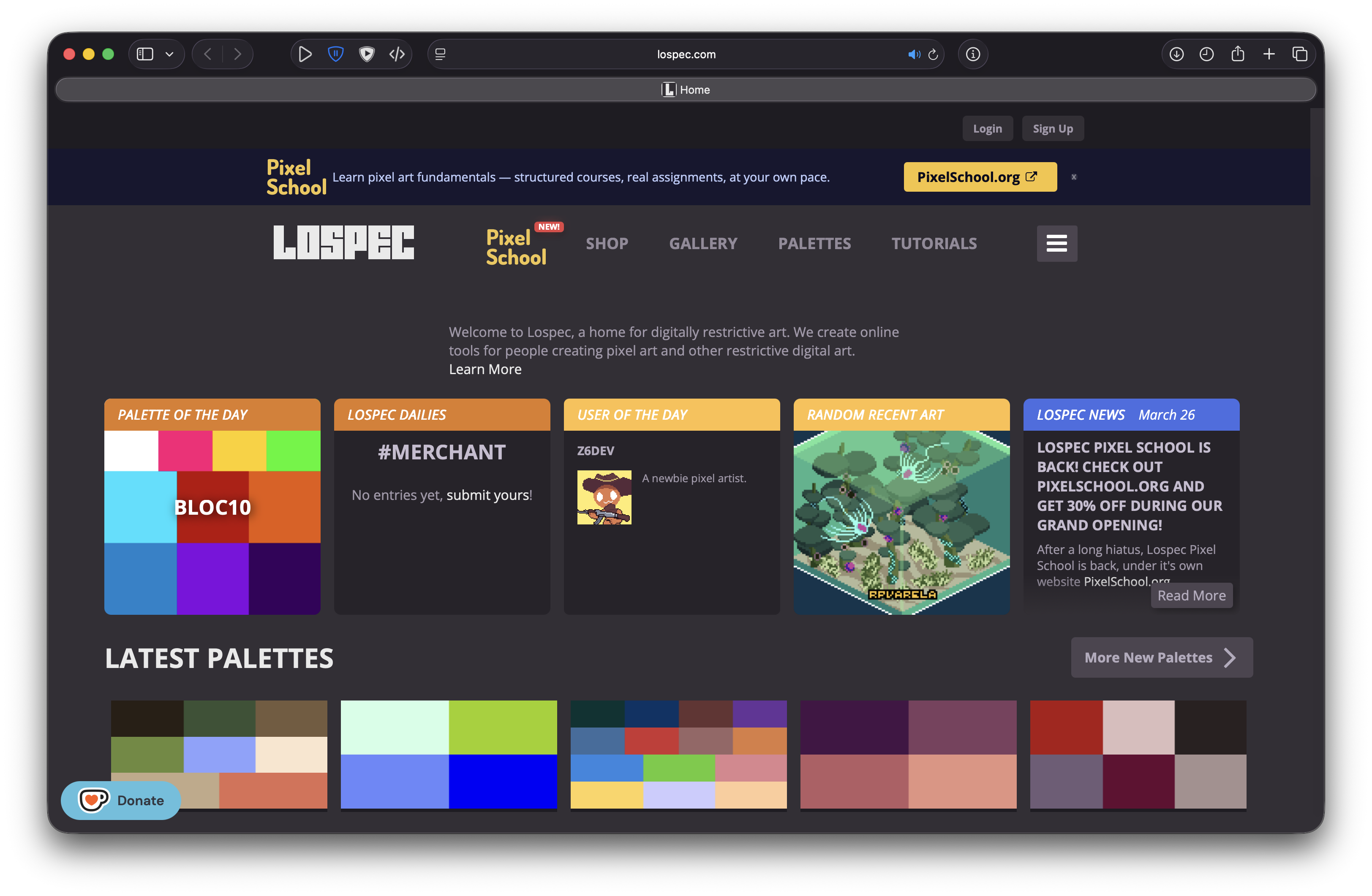The width and height of the screenshot is (1372, 896).
Task: Open the blue shield extension
Action: click(335, 54)
